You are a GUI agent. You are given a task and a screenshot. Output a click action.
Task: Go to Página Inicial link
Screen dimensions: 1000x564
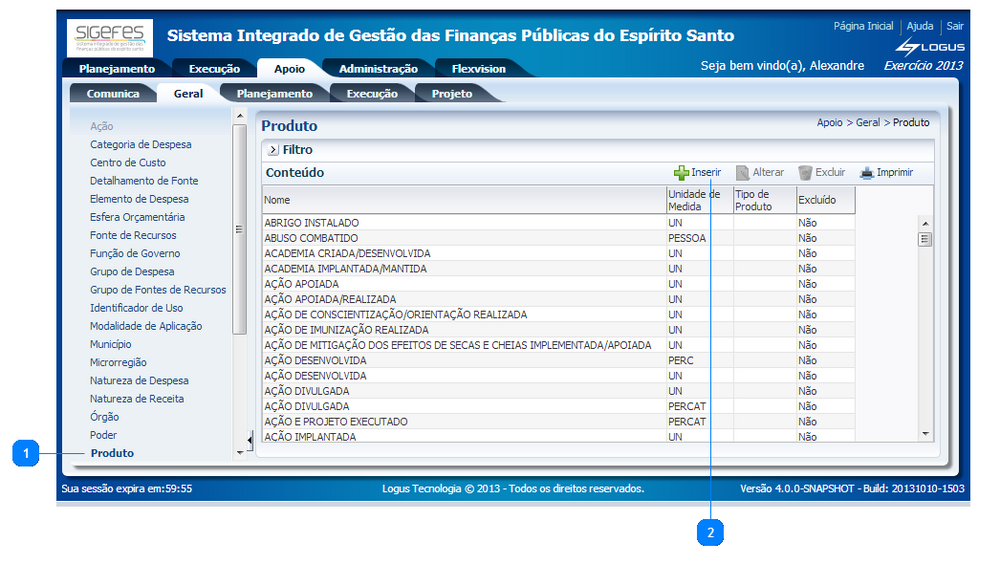(x=863, y=26)
